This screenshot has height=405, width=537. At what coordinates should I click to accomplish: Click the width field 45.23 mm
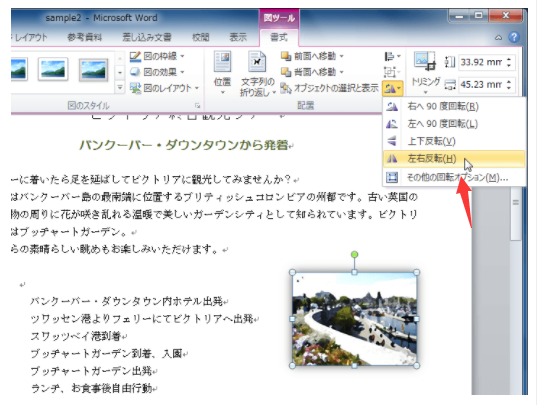click(x=482, y=85)
